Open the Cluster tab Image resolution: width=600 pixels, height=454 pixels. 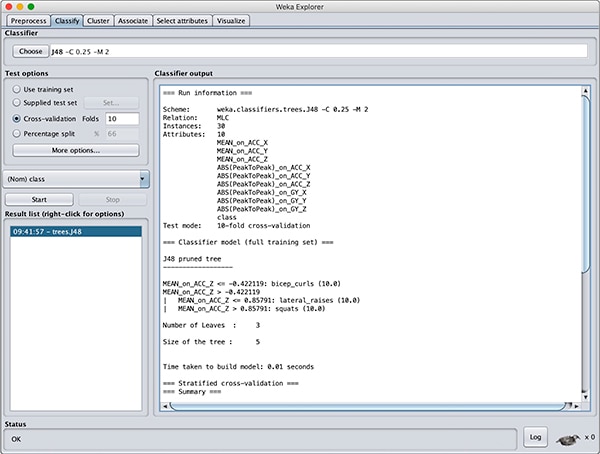(x=98, y=20)
